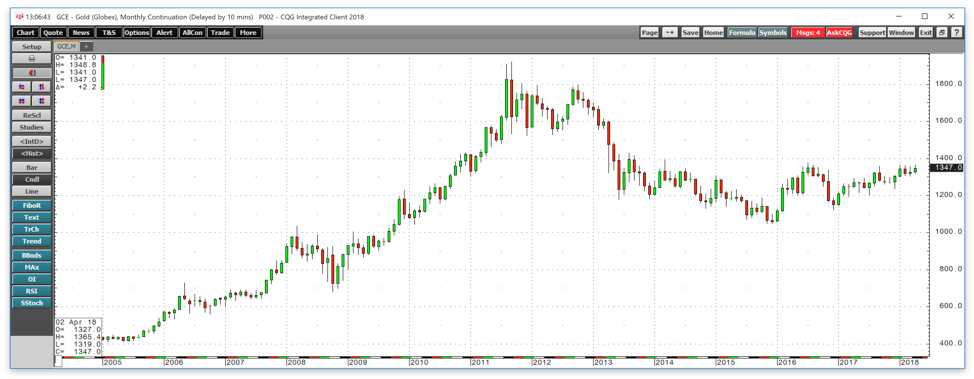Toggle BBnds Bollinger bands study
974x379 pixels.
pyautogui.click(x=32, y=255)
